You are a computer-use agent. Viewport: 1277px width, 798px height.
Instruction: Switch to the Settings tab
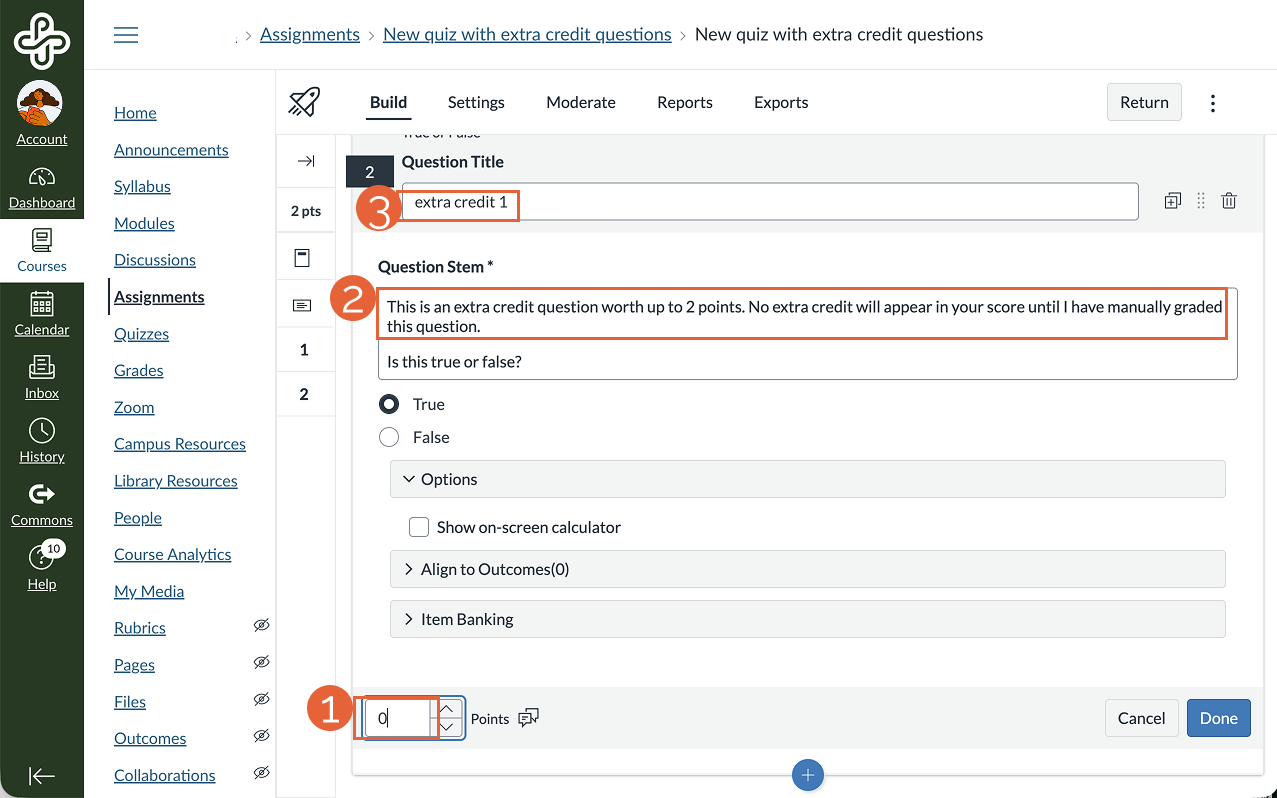click(x=476, y=103)
